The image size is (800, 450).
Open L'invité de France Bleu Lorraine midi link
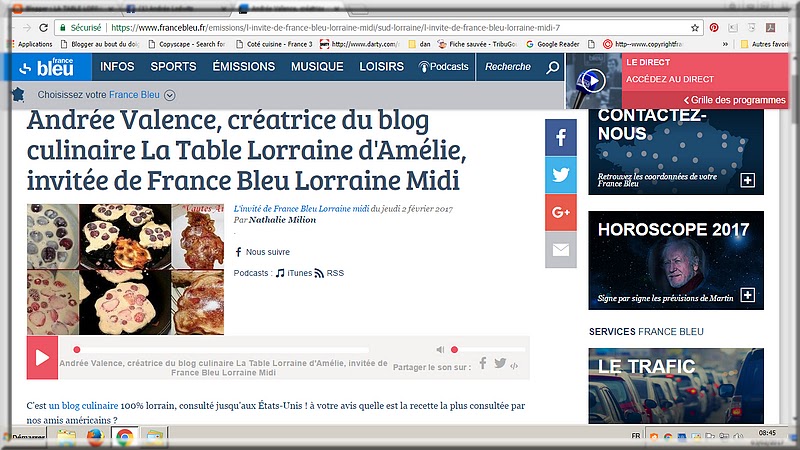click(301, 209)
